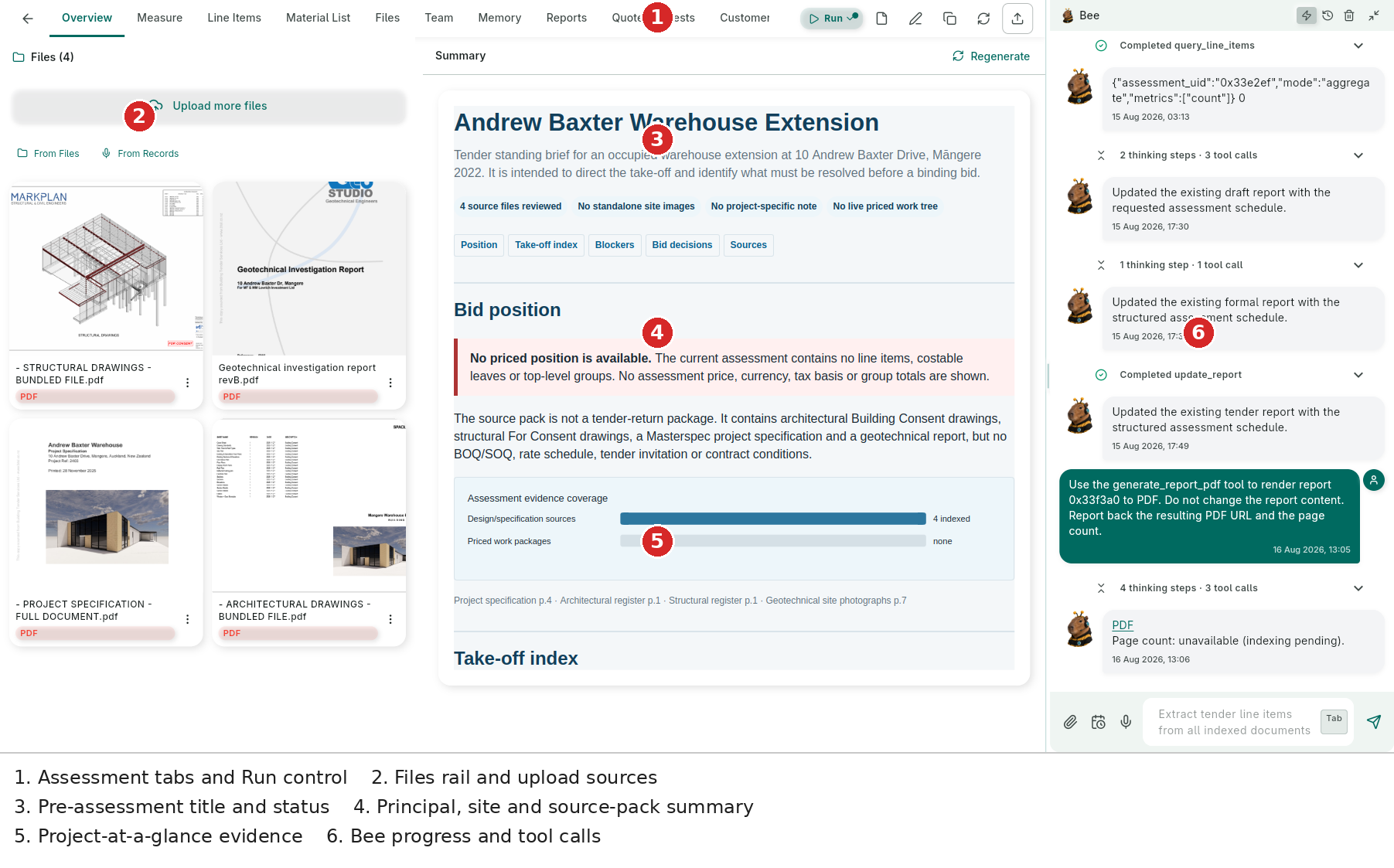This screenshot has height=868, width=1394.
Task: Expand the 4 thinking steps row chevron
Action: click(1358, 588)
